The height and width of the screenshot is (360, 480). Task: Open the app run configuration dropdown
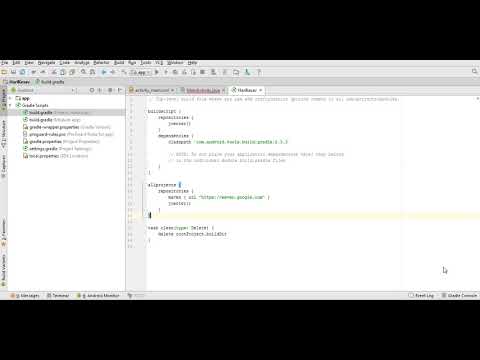[x=141, y=72]
